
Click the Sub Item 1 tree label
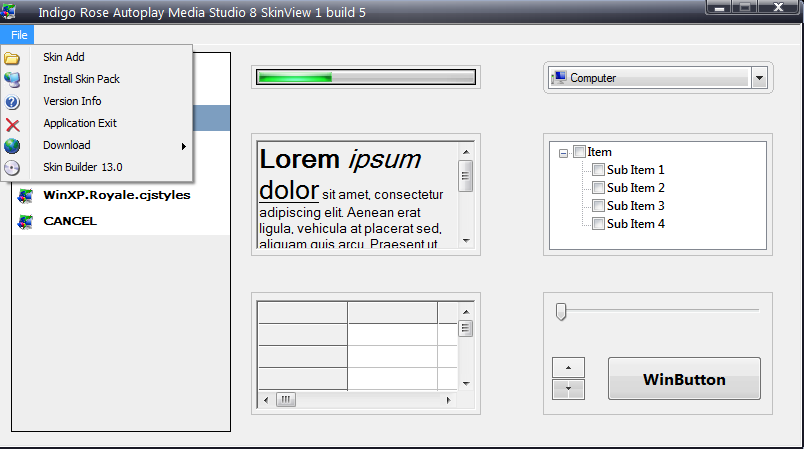(635, 170)
